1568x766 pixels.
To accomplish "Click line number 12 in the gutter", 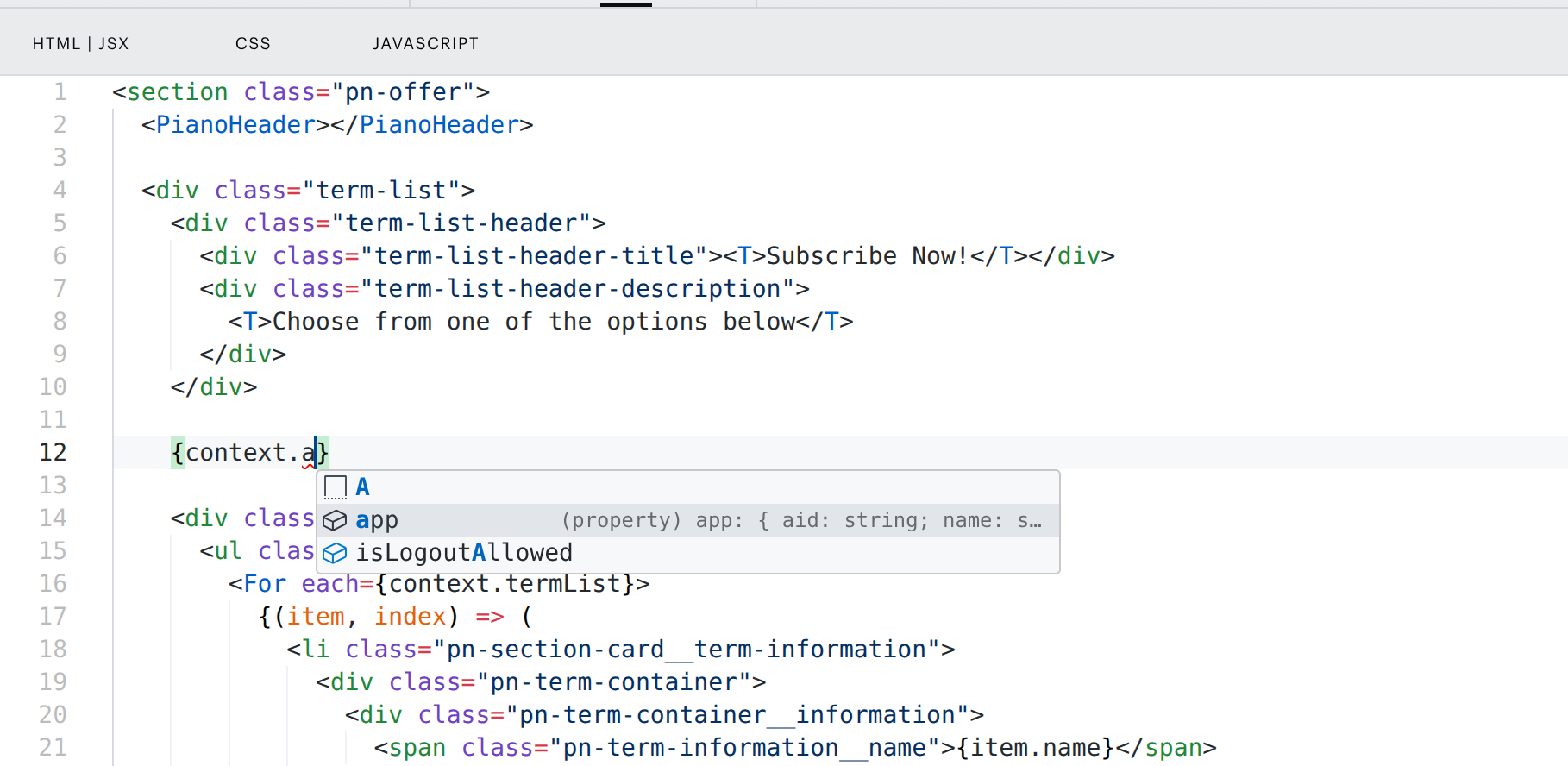I will [53, 452].
